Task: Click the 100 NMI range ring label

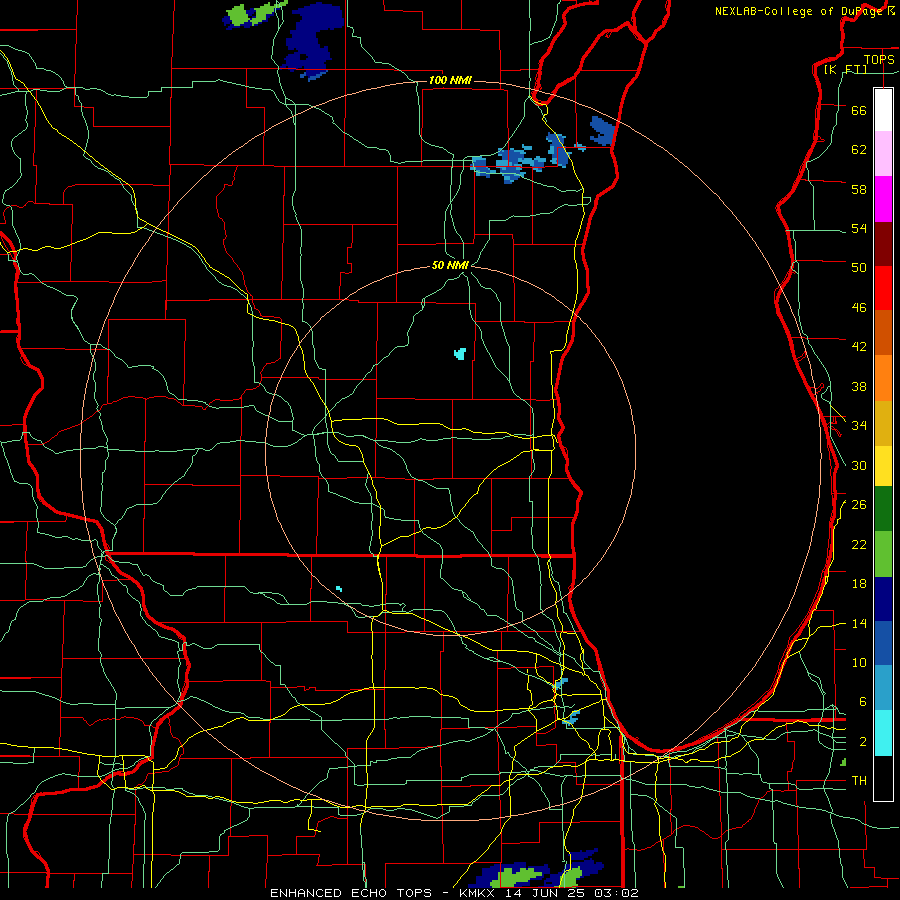Action: tap(450, 80)
